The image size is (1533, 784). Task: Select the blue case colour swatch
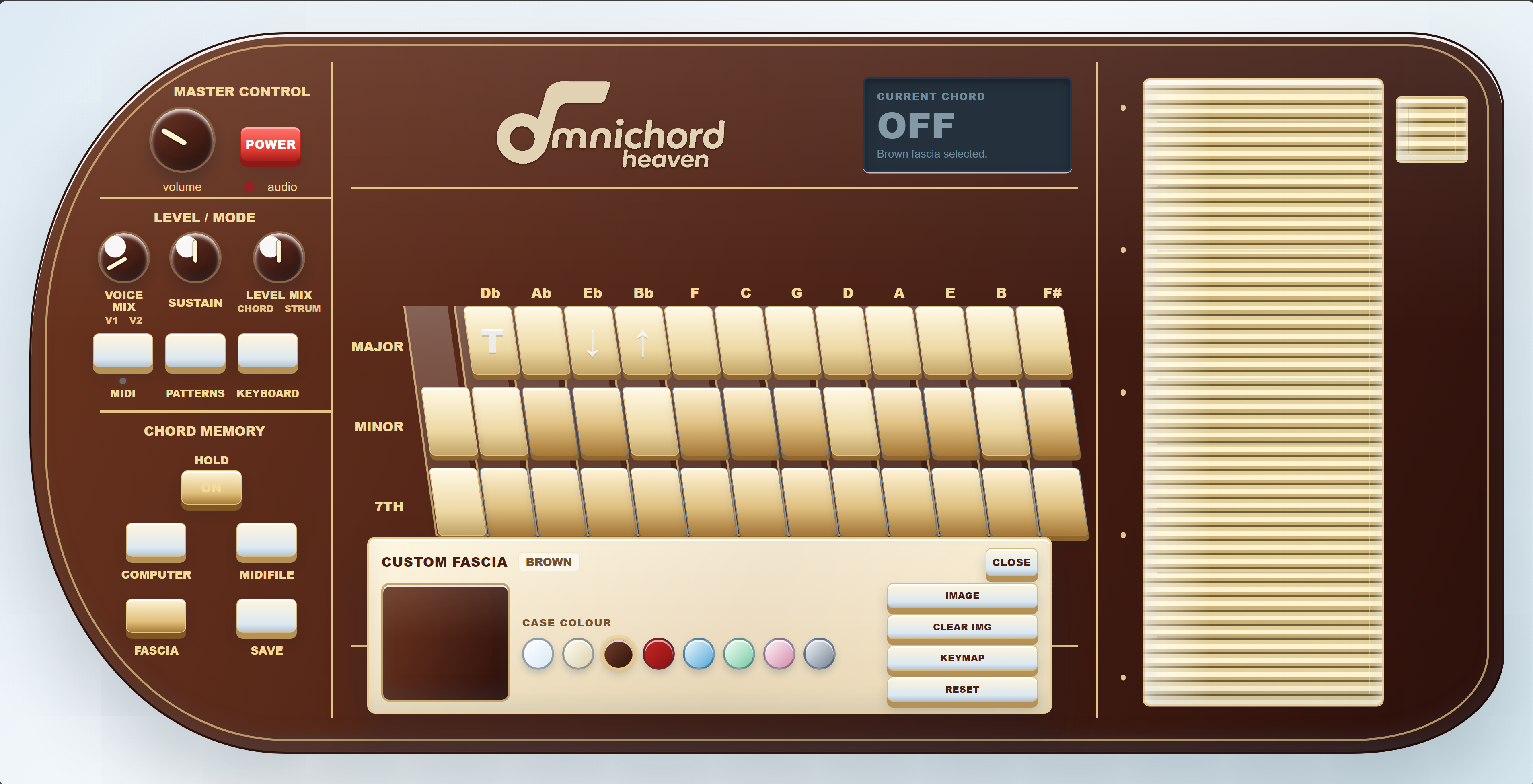[x=699, y=654]
